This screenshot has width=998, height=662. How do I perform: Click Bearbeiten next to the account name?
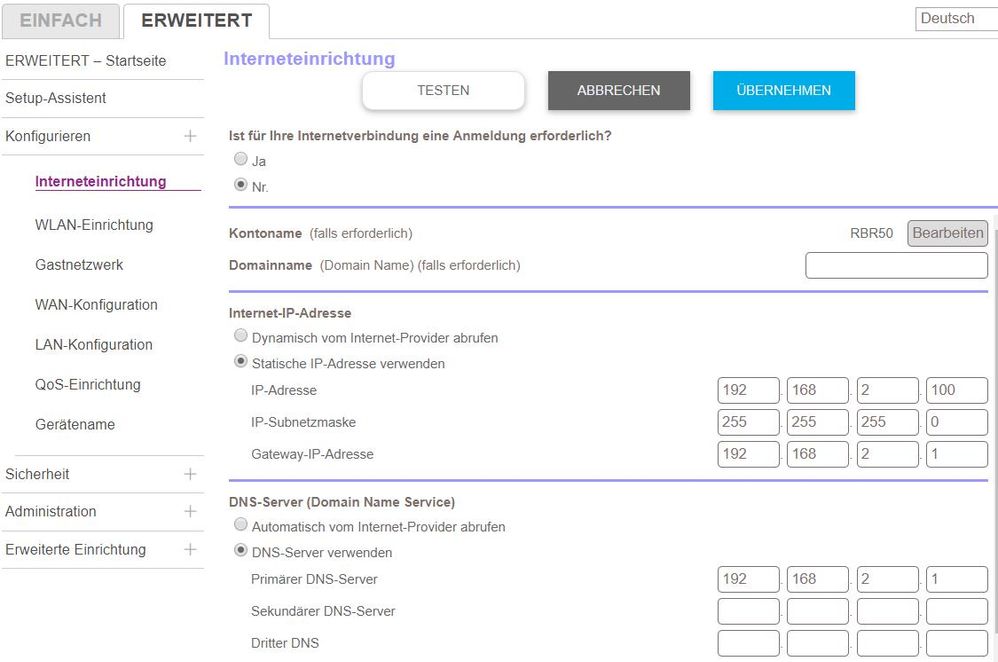click(947, 233)
